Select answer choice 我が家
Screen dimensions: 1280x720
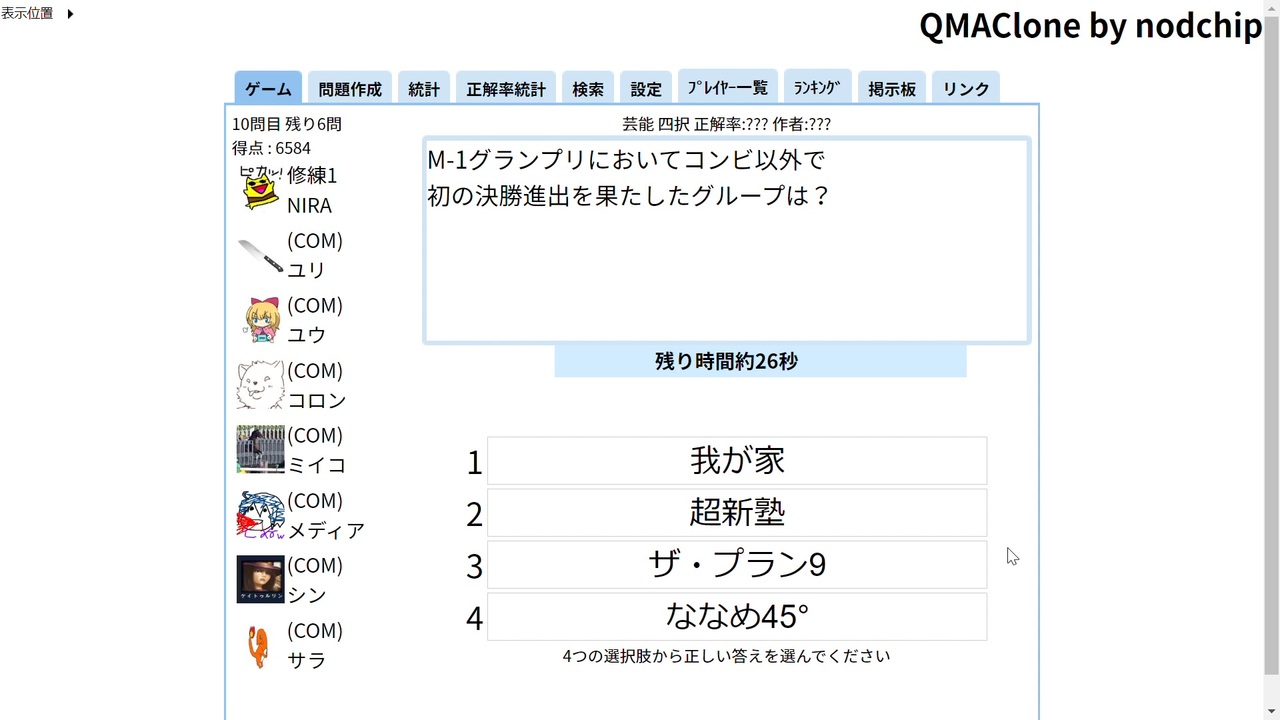point(737,461)
